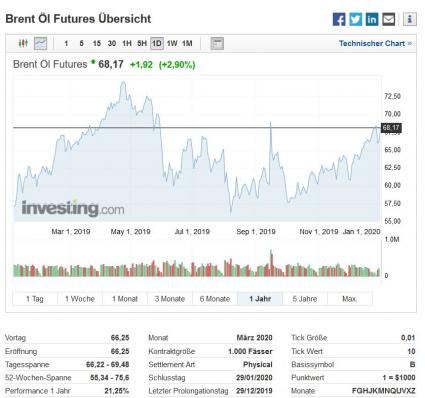Select the 5H interval
425x398 pixels.
click(x=142, y=43)
